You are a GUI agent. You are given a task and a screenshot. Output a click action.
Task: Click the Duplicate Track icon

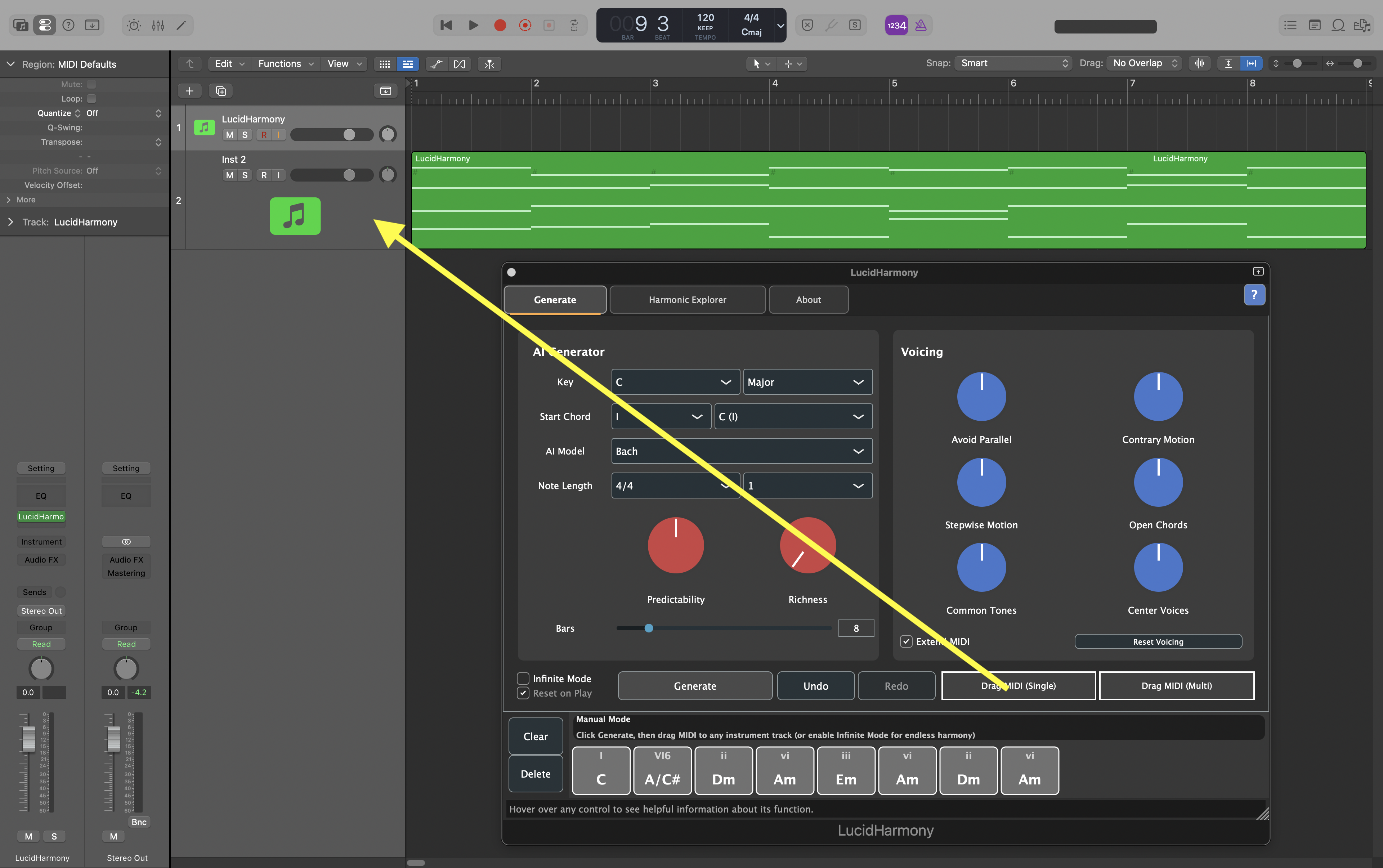(221, 91)
